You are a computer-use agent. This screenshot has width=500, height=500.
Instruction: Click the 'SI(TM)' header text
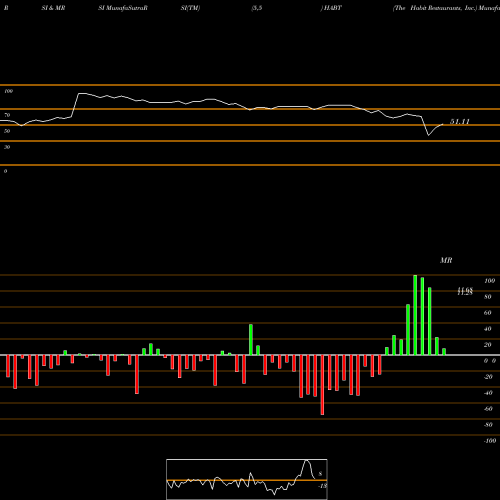coord(190,8)
